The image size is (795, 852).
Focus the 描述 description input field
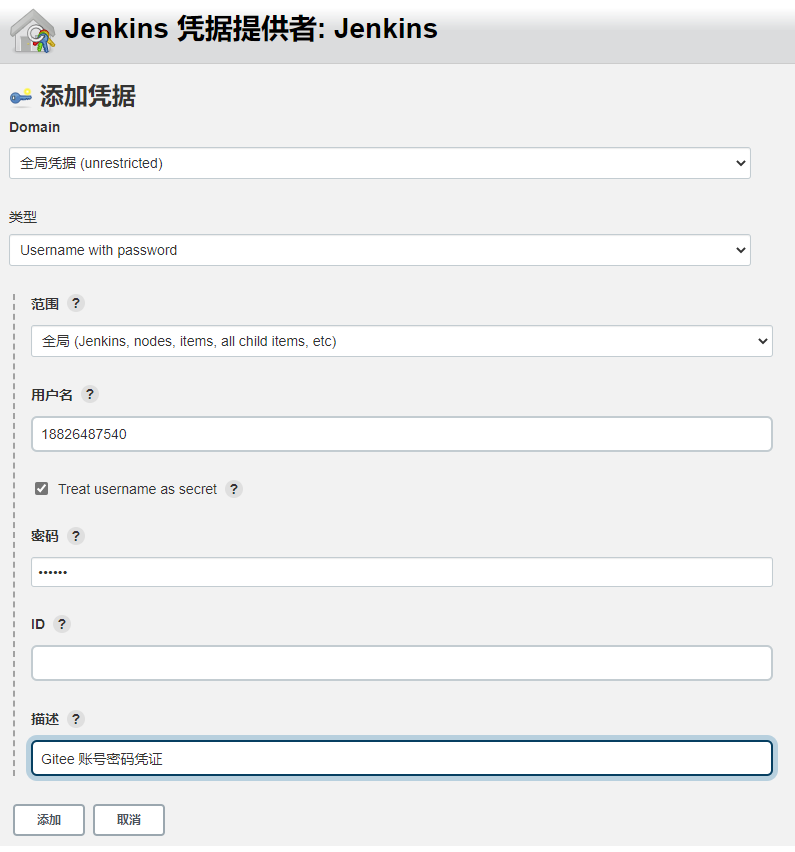pos(401,758)
